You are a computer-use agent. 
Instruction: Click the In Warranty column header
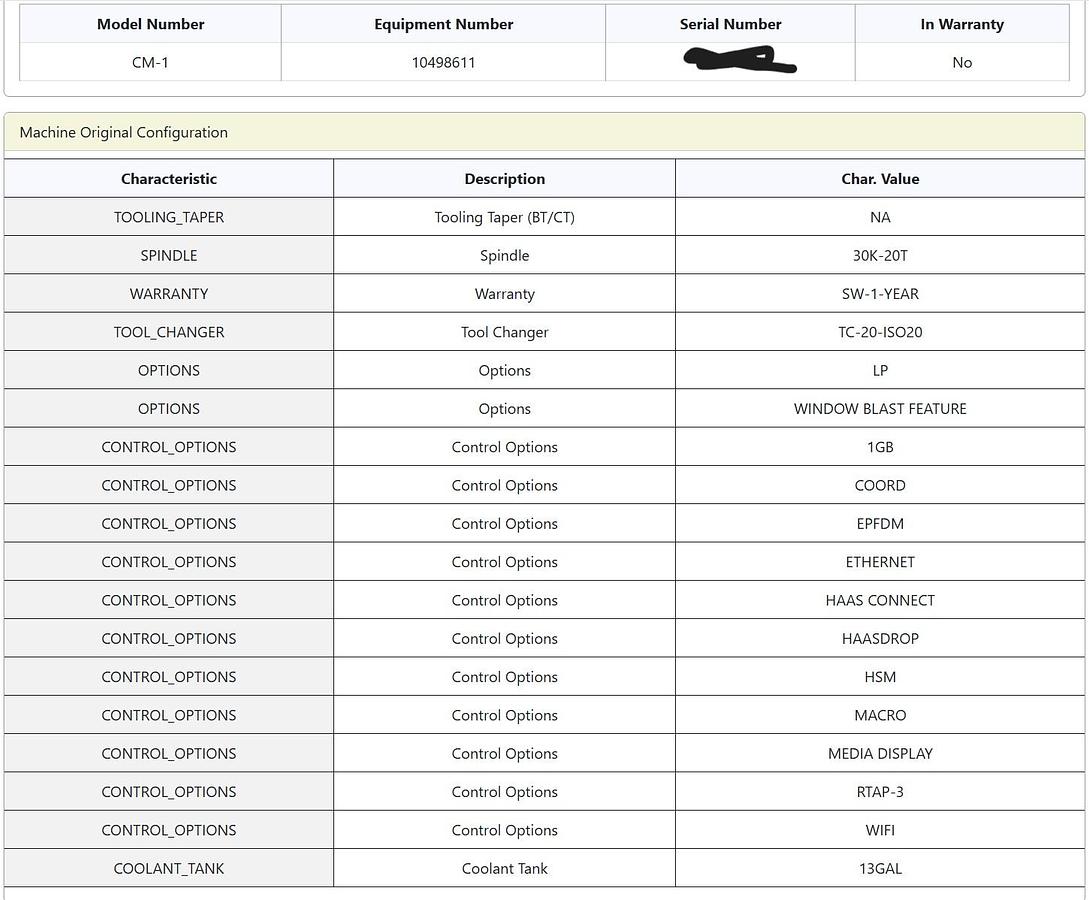(962, 24)
